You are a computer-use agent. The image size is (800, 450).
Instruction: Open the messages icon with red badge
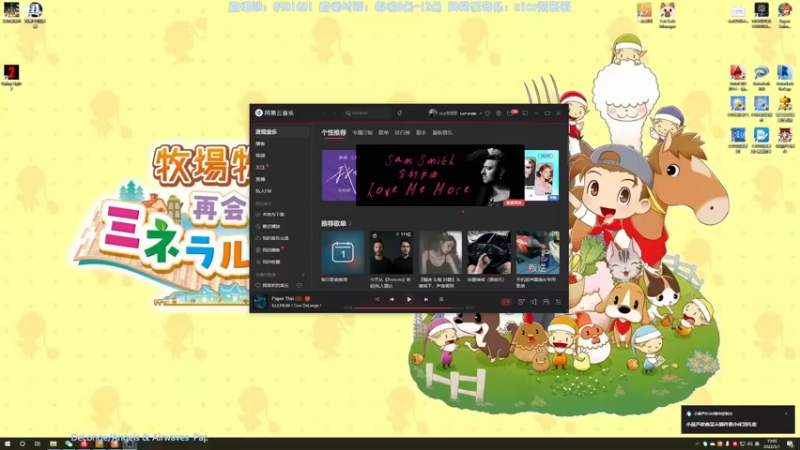tap(511, 113)
